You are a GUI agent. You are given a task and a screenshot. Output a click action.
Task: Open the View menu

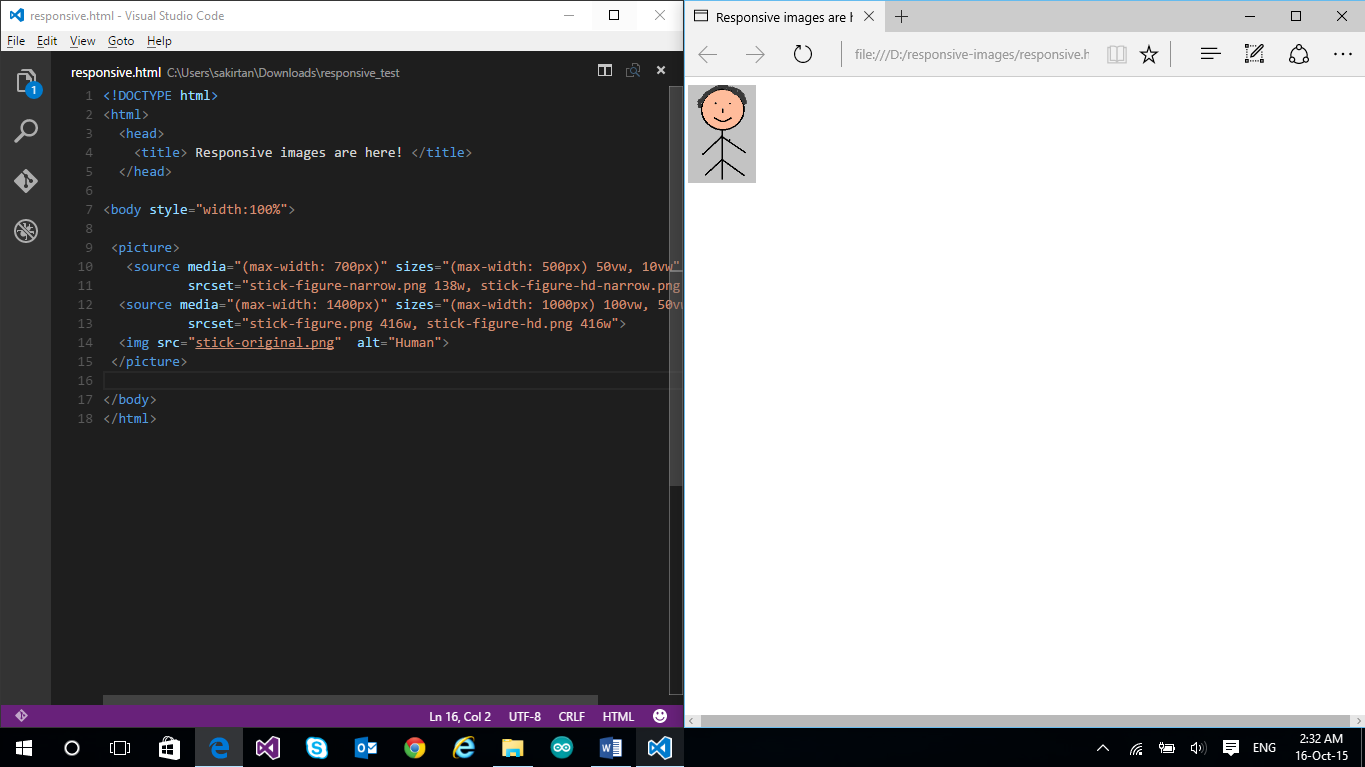pyautogui.click(x=82, y=41)
